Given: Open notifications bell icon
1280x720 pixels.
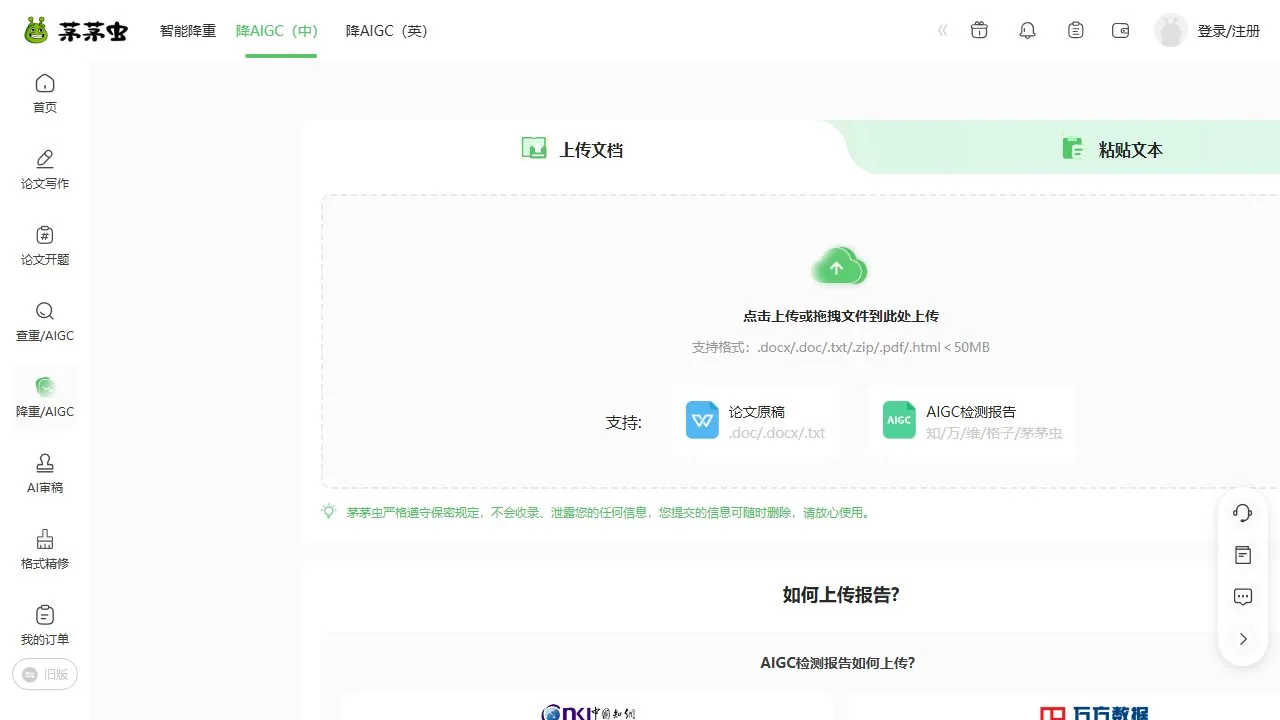Looking at the screenshot, I should [1027, 31].
